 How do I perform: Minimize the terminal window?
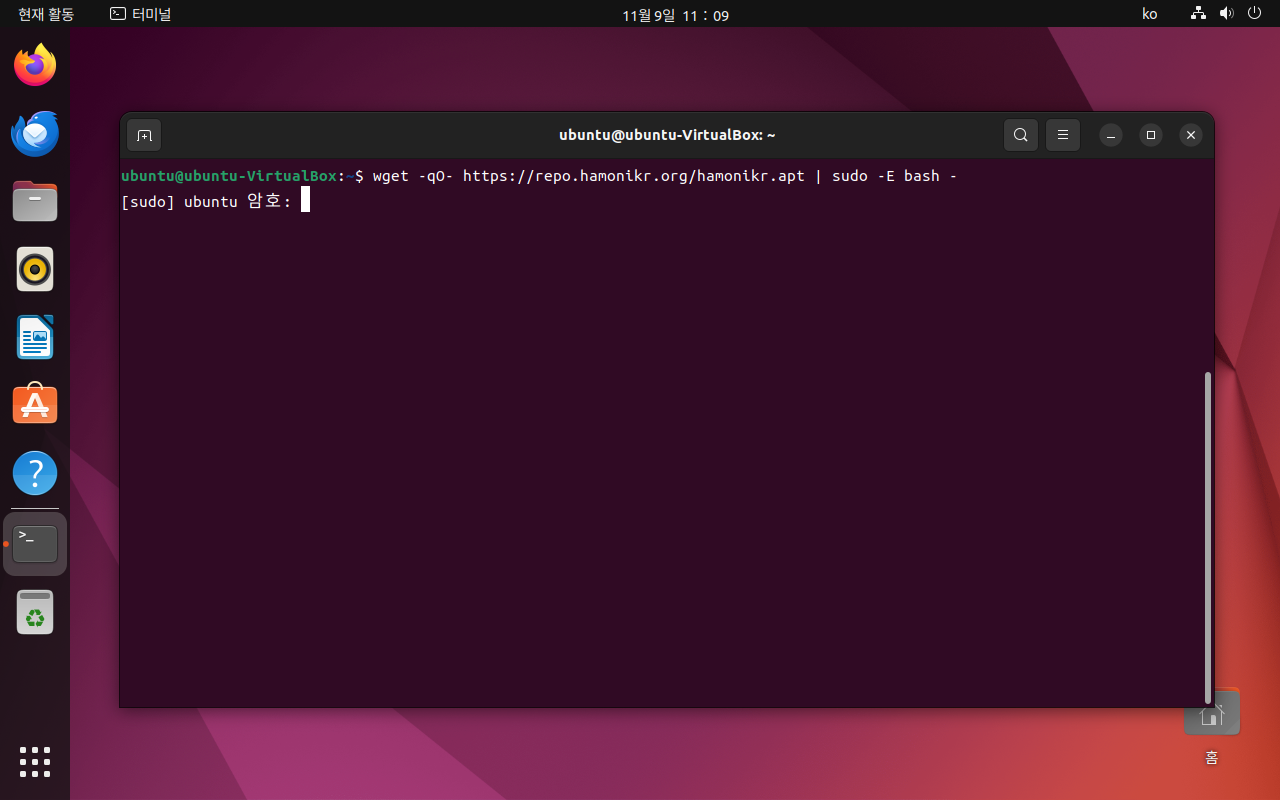click(x=1111, y=135)
